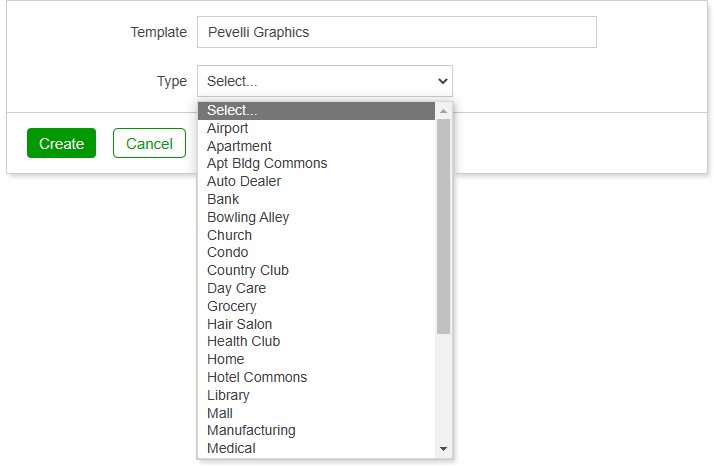The image size is (714, 467).
Task: Click the green Create button
Action: point(61,143)
